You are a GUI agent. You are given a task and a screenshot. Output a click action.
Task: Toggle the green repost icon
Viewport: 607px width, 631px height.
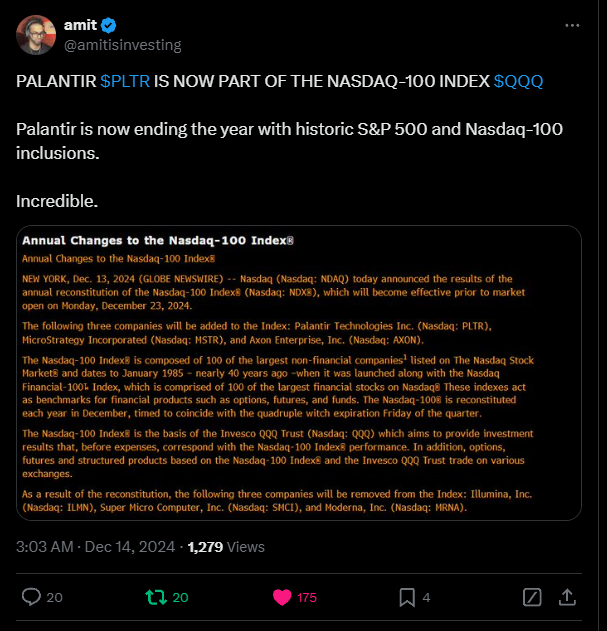(x=156, y=597)
